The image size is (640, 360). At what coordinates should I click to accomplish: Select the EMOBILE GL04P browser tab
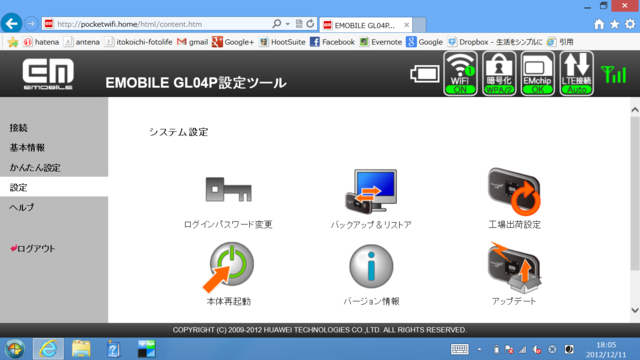click(366, 25)
